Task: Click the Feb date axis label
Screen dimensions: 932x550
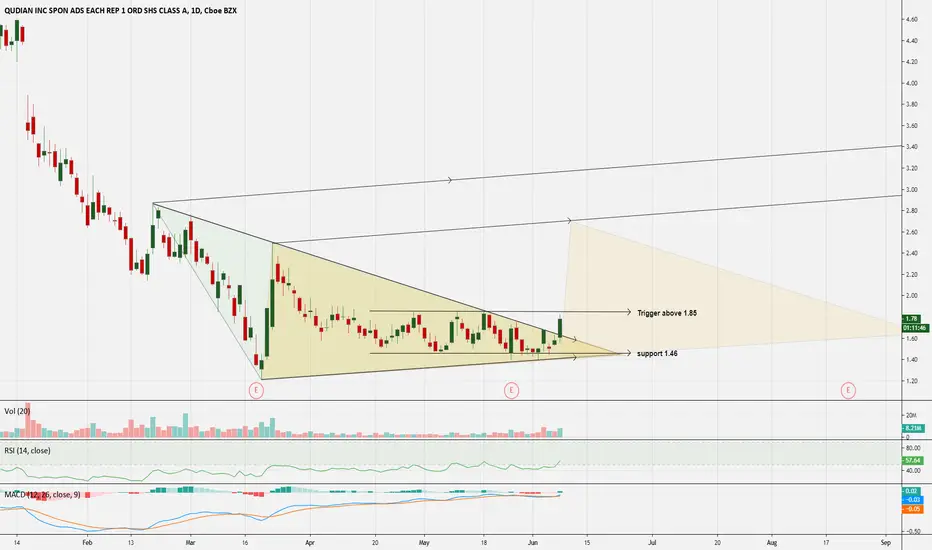Action: (87, 542)
